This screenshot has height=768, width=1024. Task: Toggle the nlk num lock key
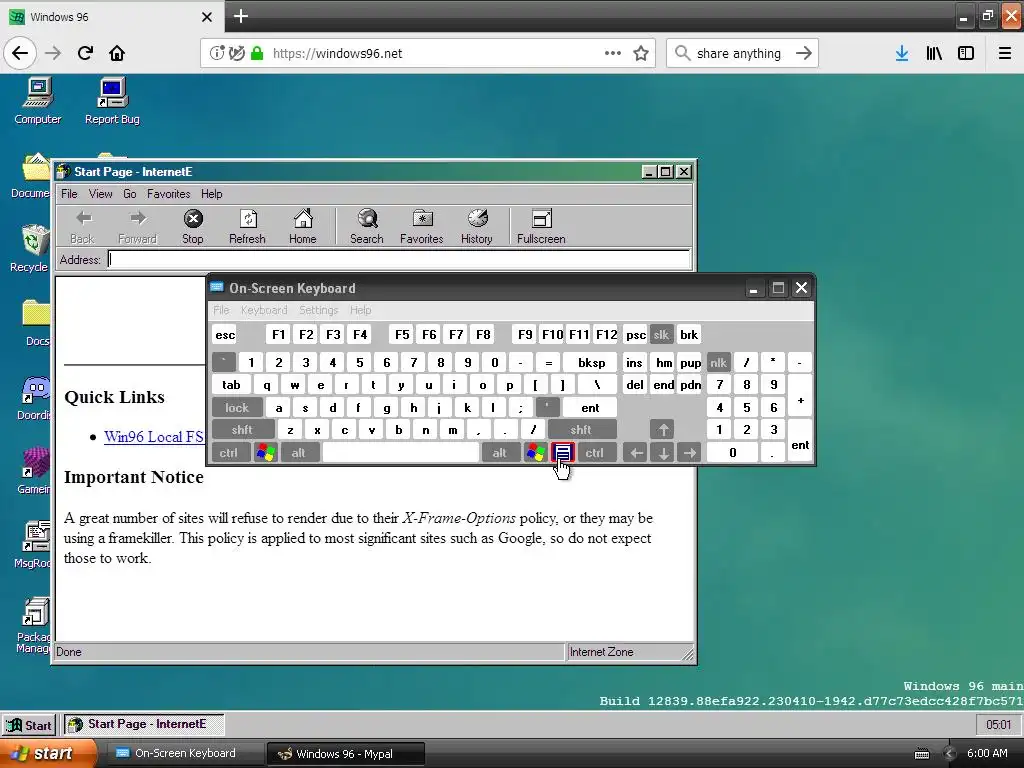pos(718,362)
